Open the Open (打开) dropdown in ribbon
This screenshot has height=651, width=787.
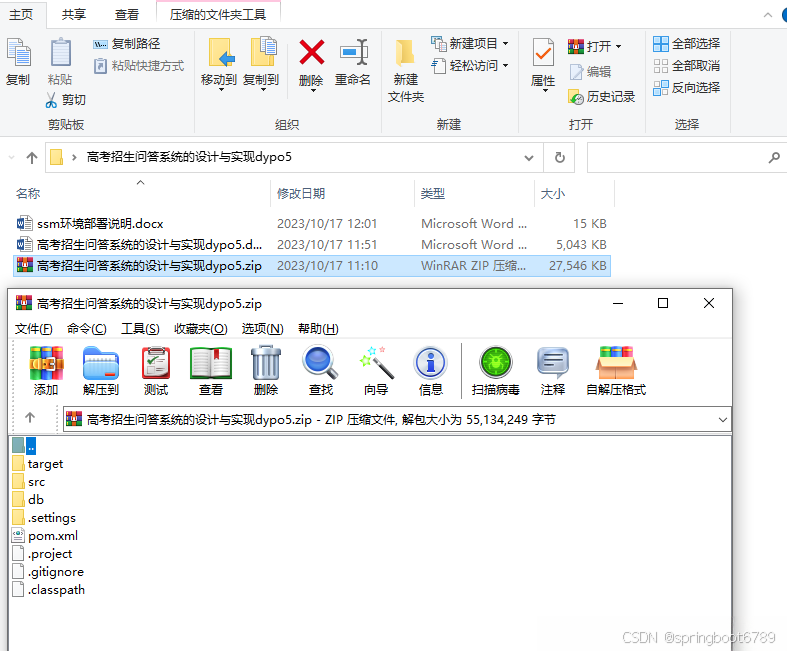618,47
